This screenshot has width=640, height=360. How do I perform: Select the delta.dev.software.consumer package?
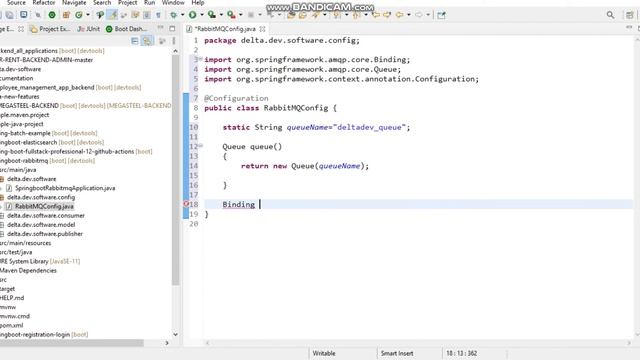pyautogui.click(x=46, y=216)
